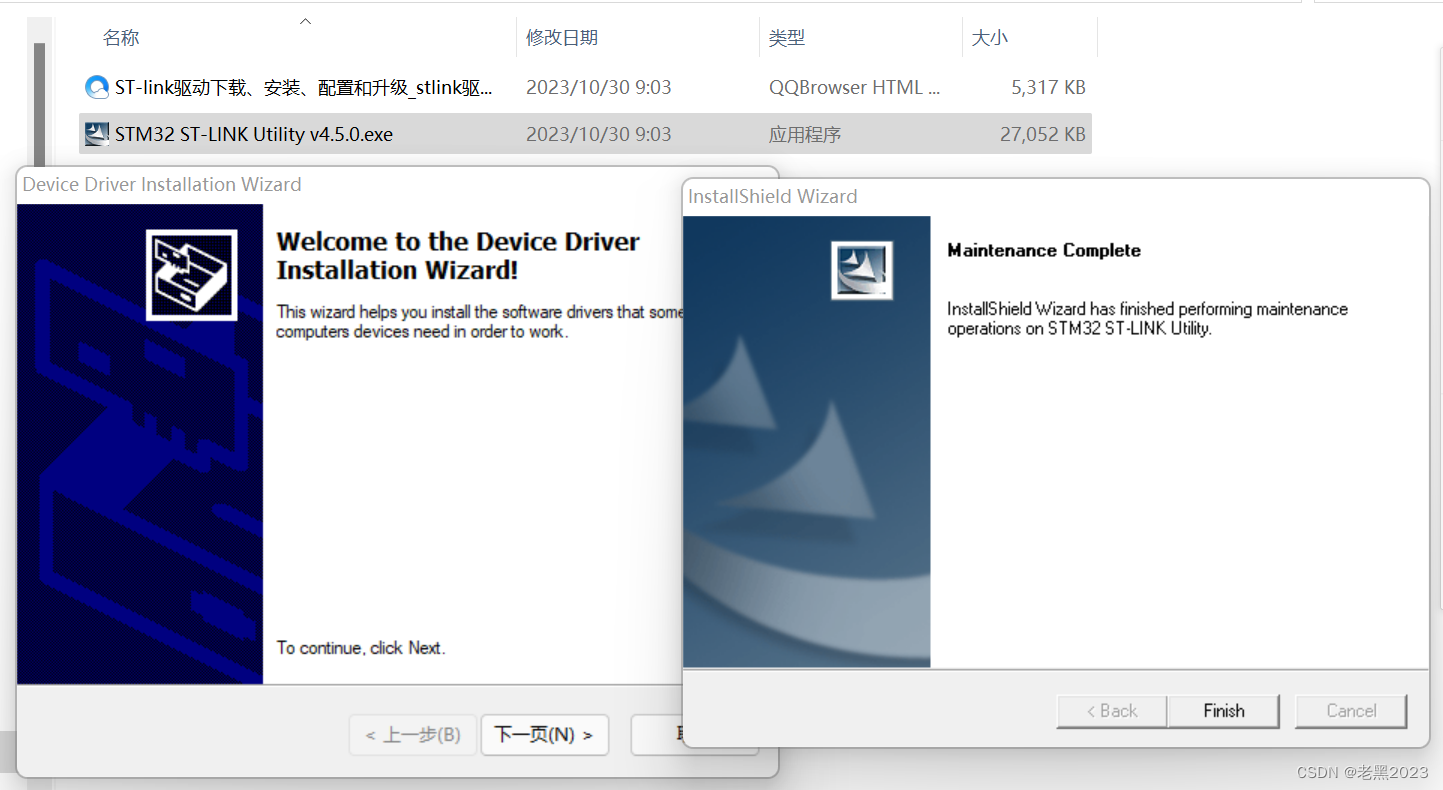Viewport: 1443px width, 790px height.
Task: Click the Device Driver Wizard computer icon
Action: pos(191,275)
